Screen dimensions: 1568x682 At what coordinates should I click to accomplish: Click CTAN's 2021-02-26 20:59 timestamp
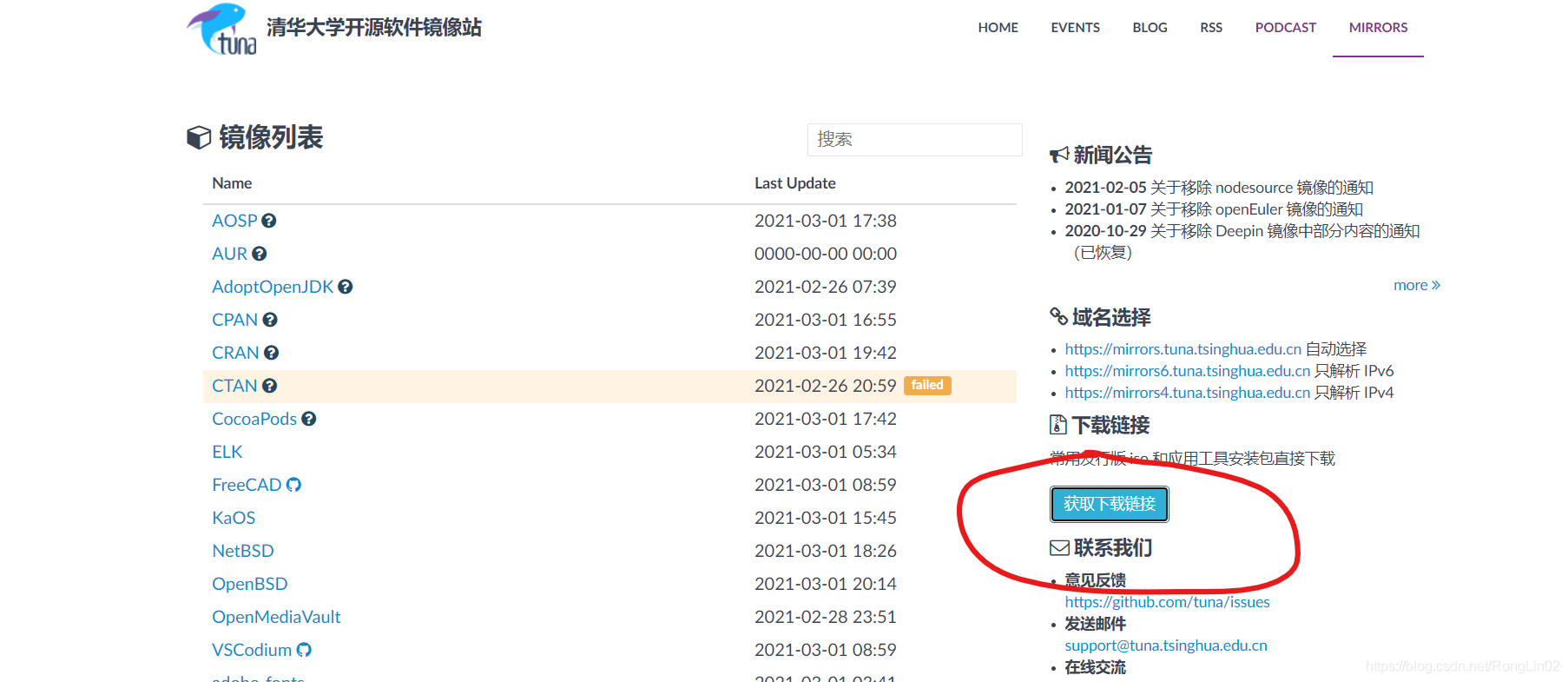tap(826, 386)
